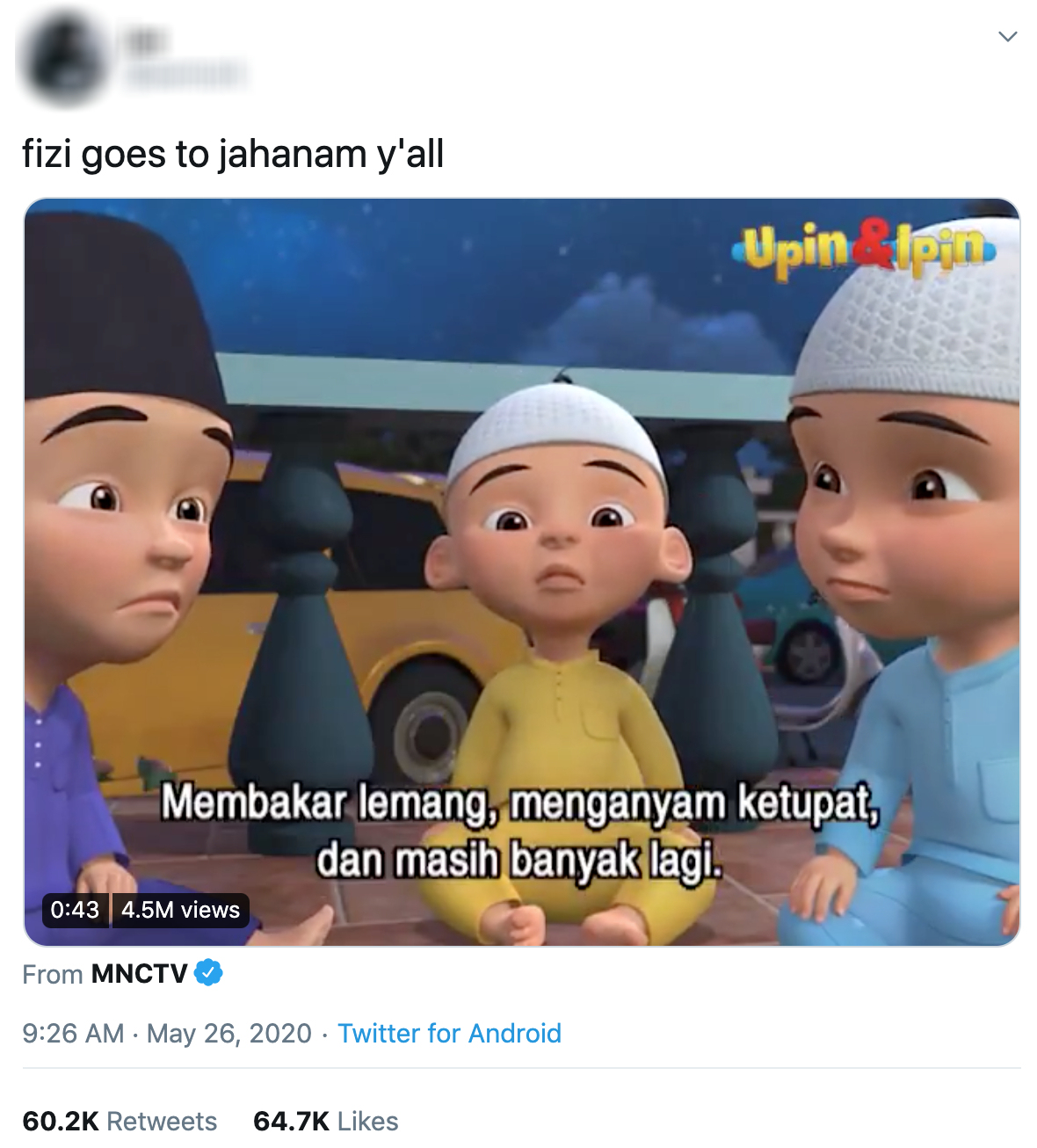This screenshot has height=1148, width=1037.
Task: Open the blurred profile avatar
Action: pos(63,59)
